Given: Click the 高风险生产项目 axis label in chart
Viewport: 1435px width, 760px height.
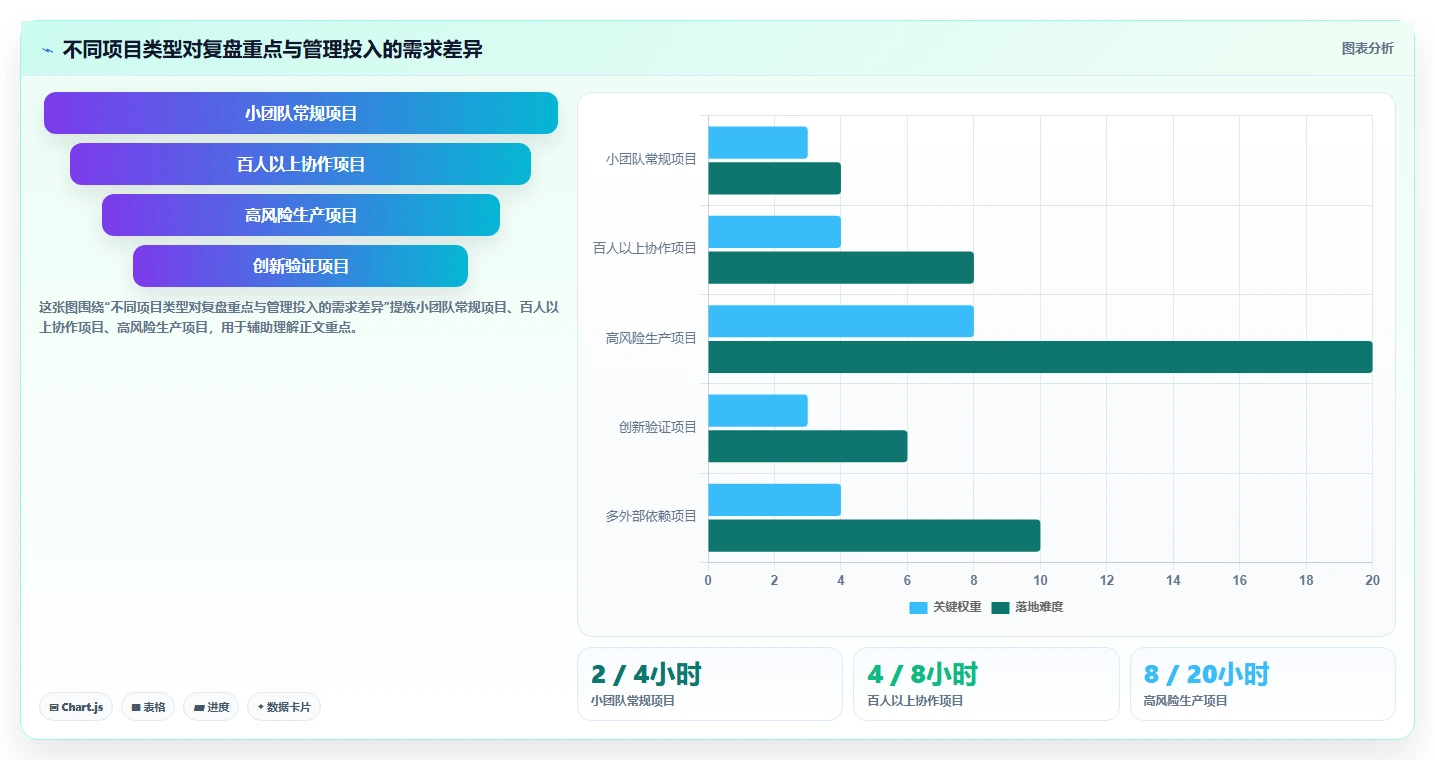Looking at the screenshot, I should (651, 339).
